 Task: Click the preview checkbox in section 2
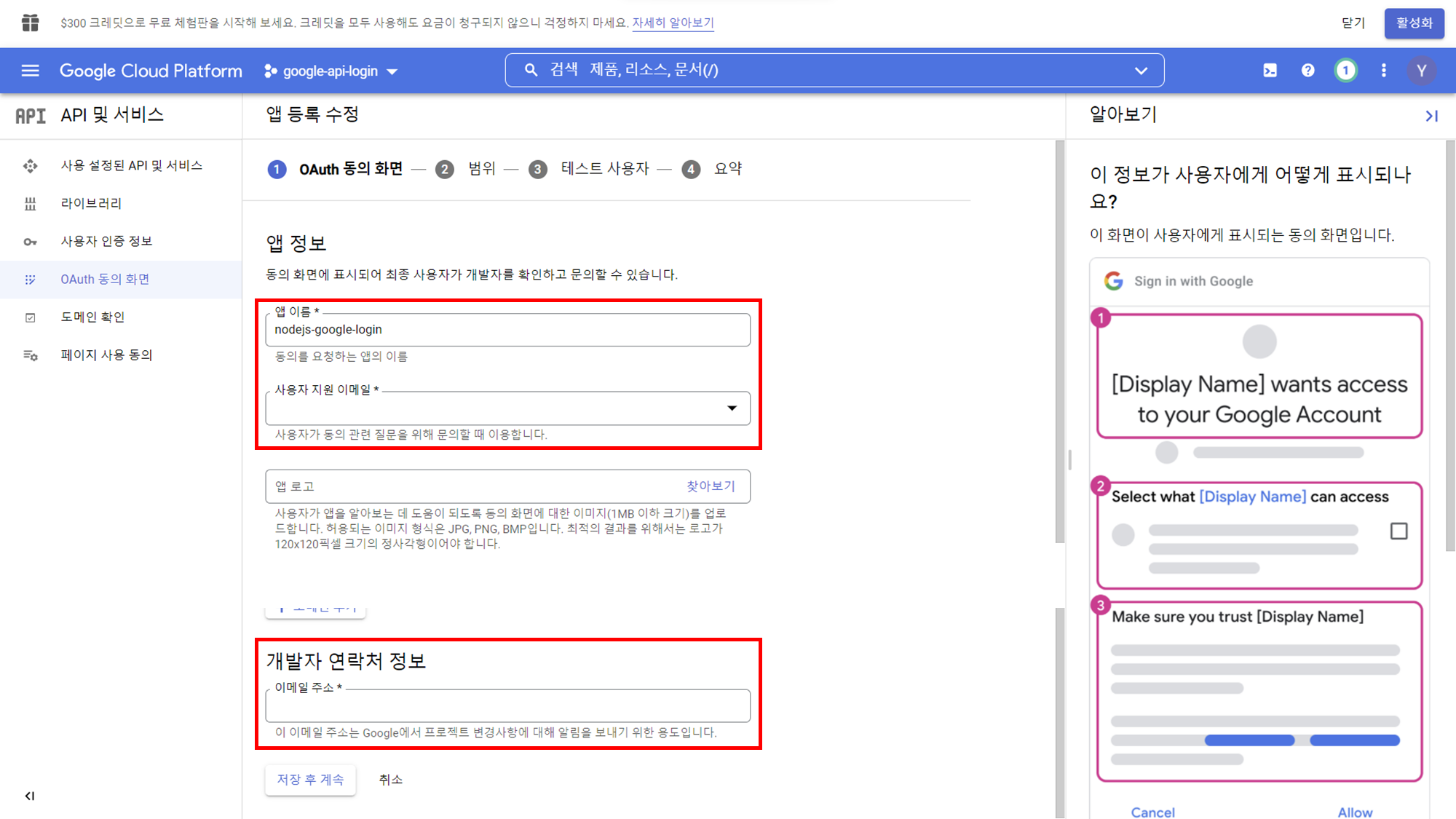(1398, 531)
